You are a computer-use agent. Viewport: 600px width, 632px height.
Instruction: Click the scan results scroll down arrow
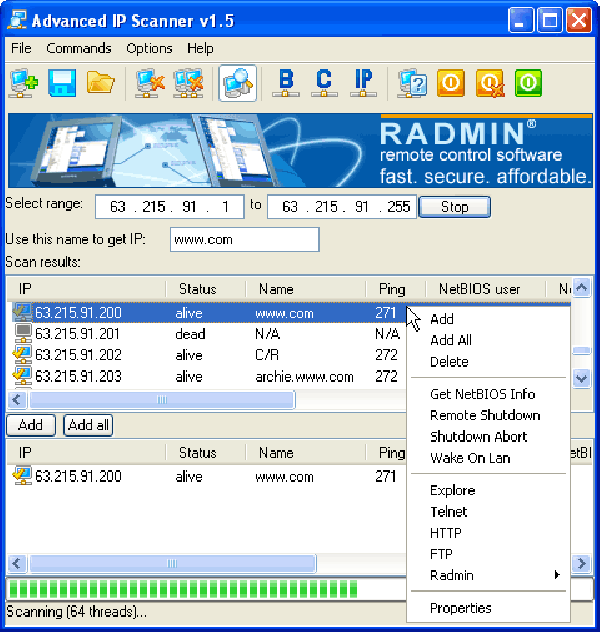(581, 378)
